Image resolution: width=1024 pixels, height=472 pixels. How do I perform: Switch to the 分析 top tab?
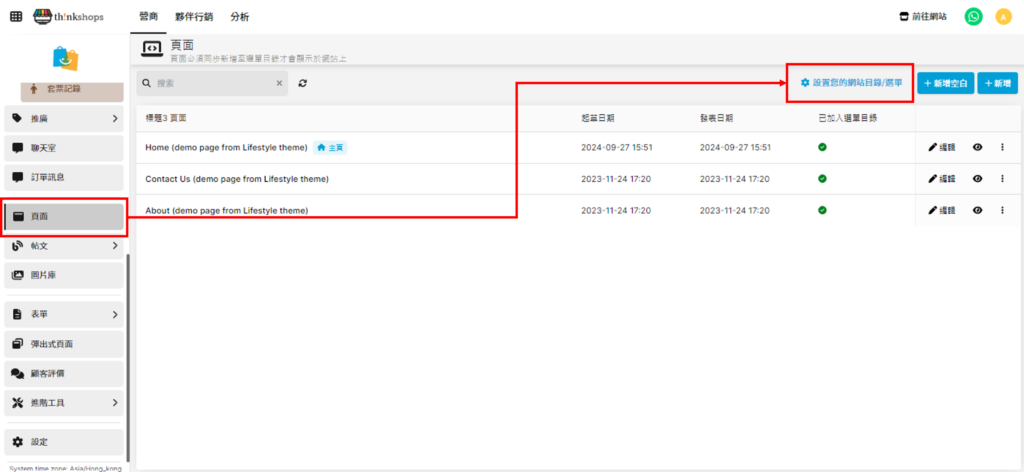coord(240,17)
